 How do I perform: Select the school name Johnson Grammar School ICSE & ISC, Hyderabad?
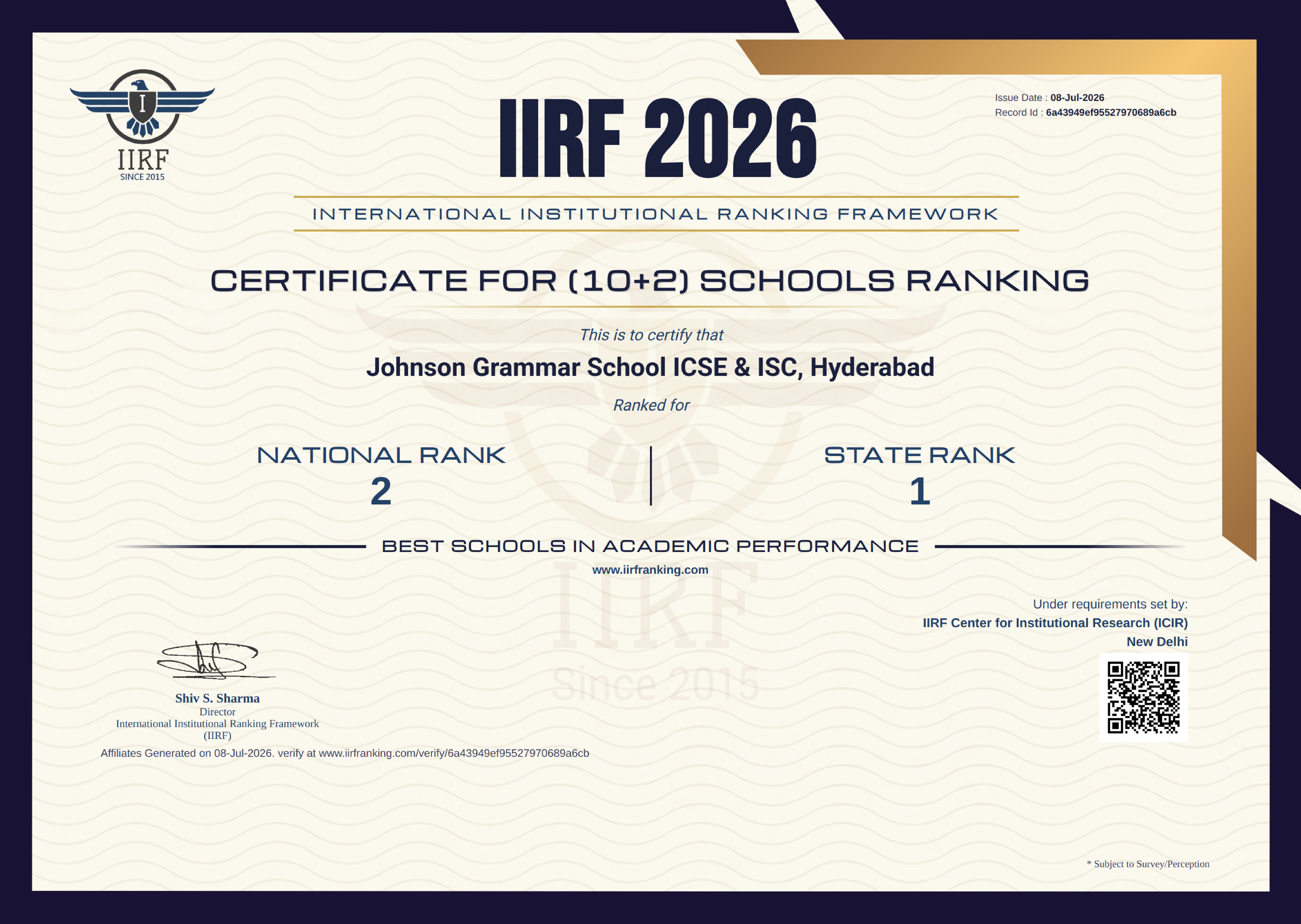(650, 368)
